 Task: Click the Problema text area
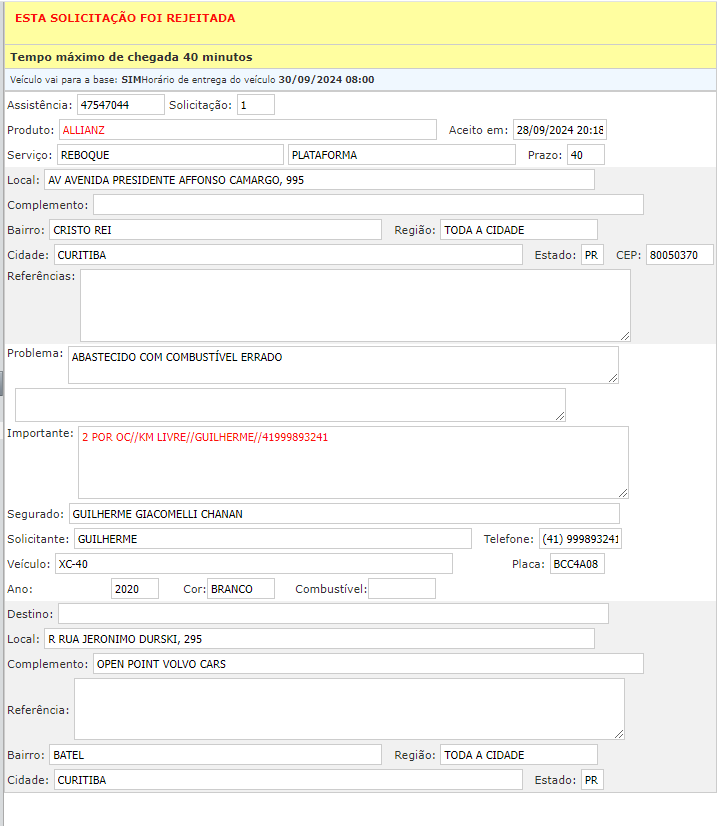[x=342, y=364]
